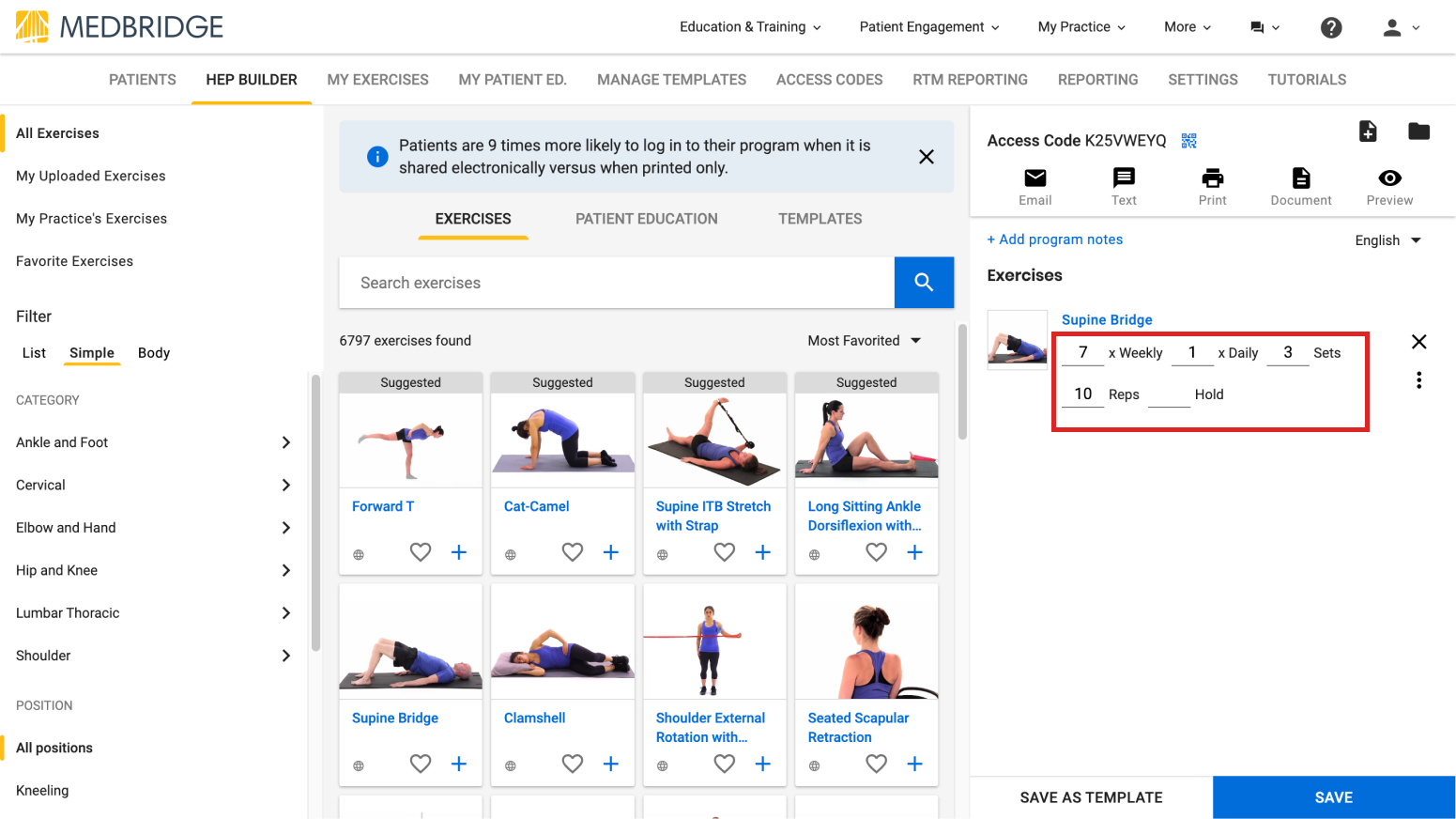Click the Search exercises field
Screen dimensions: 1456x819
[x=617, y=283]
